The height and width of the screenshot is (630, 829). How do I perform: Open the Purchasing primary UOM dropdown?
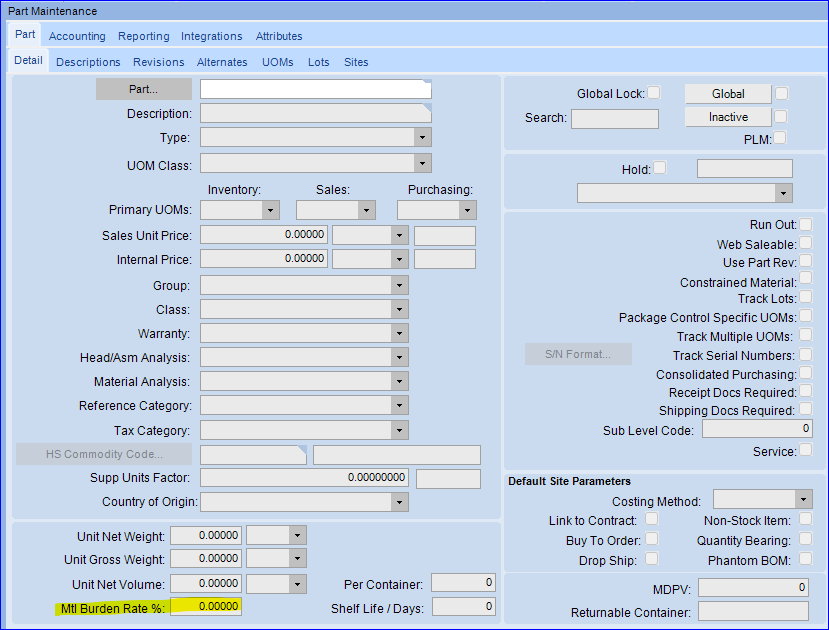(467, 210)
